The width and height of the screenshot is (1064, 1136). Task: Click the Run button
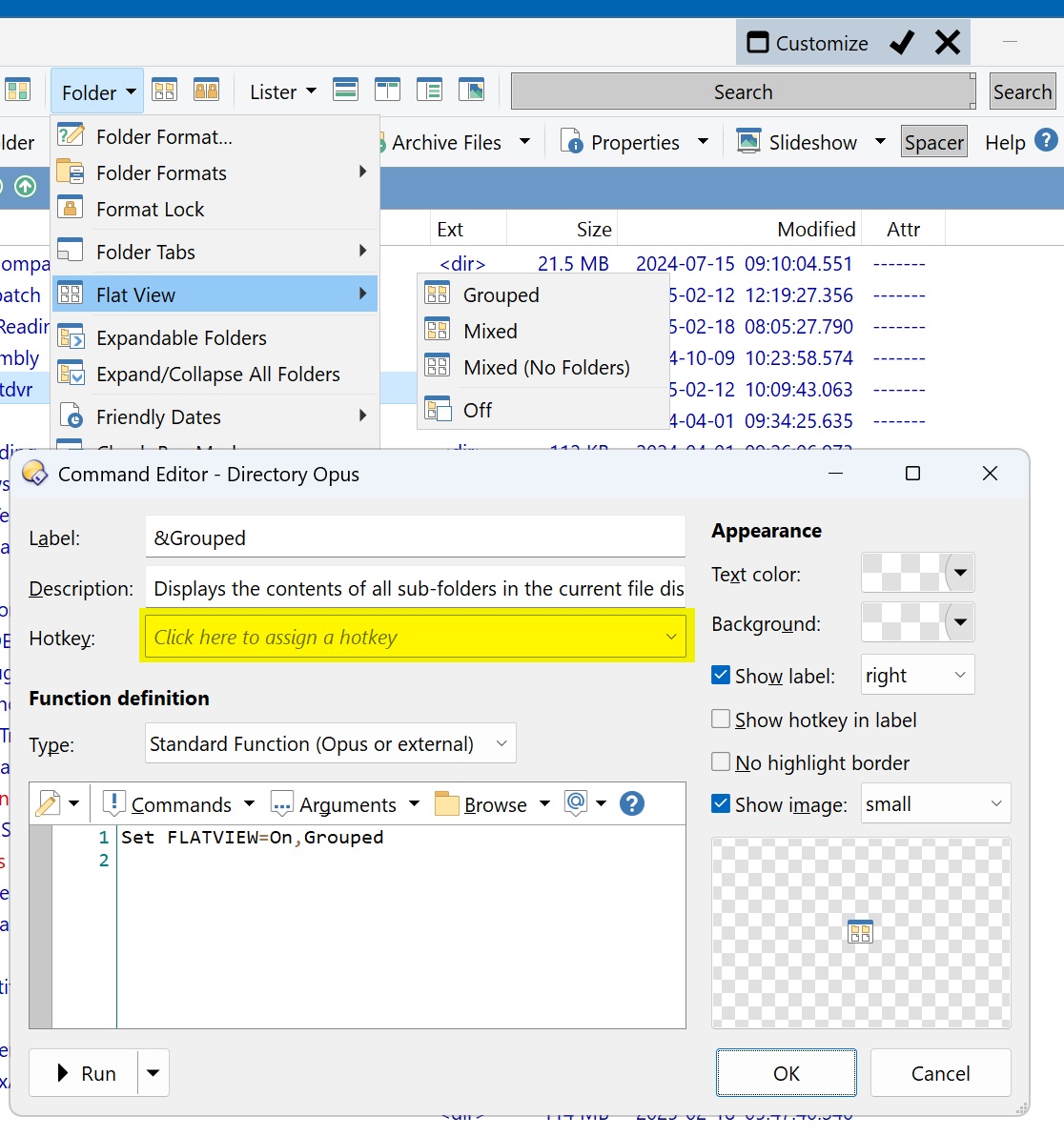pos(84,1072)
